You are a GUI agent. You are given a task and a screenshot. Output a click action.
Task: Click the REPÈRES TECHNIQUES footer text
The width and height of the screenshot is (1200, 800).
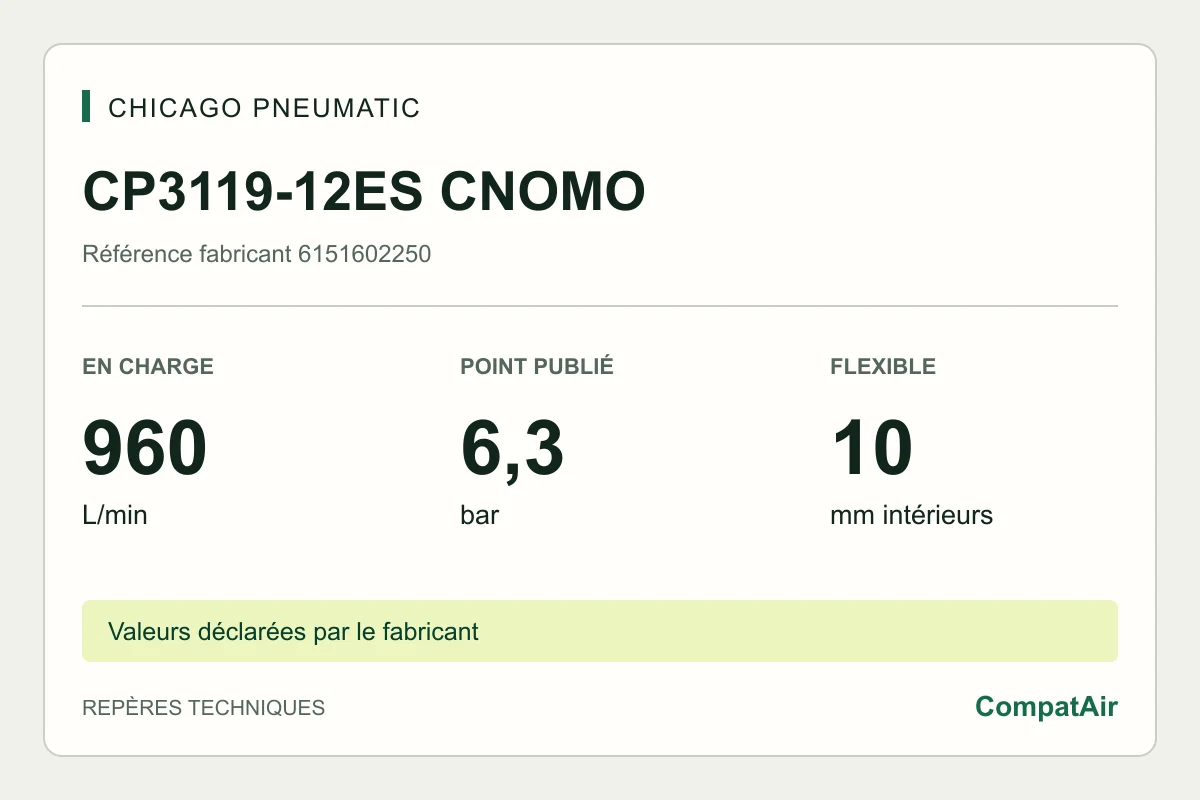pyautogui.click(x=203, y=708)
